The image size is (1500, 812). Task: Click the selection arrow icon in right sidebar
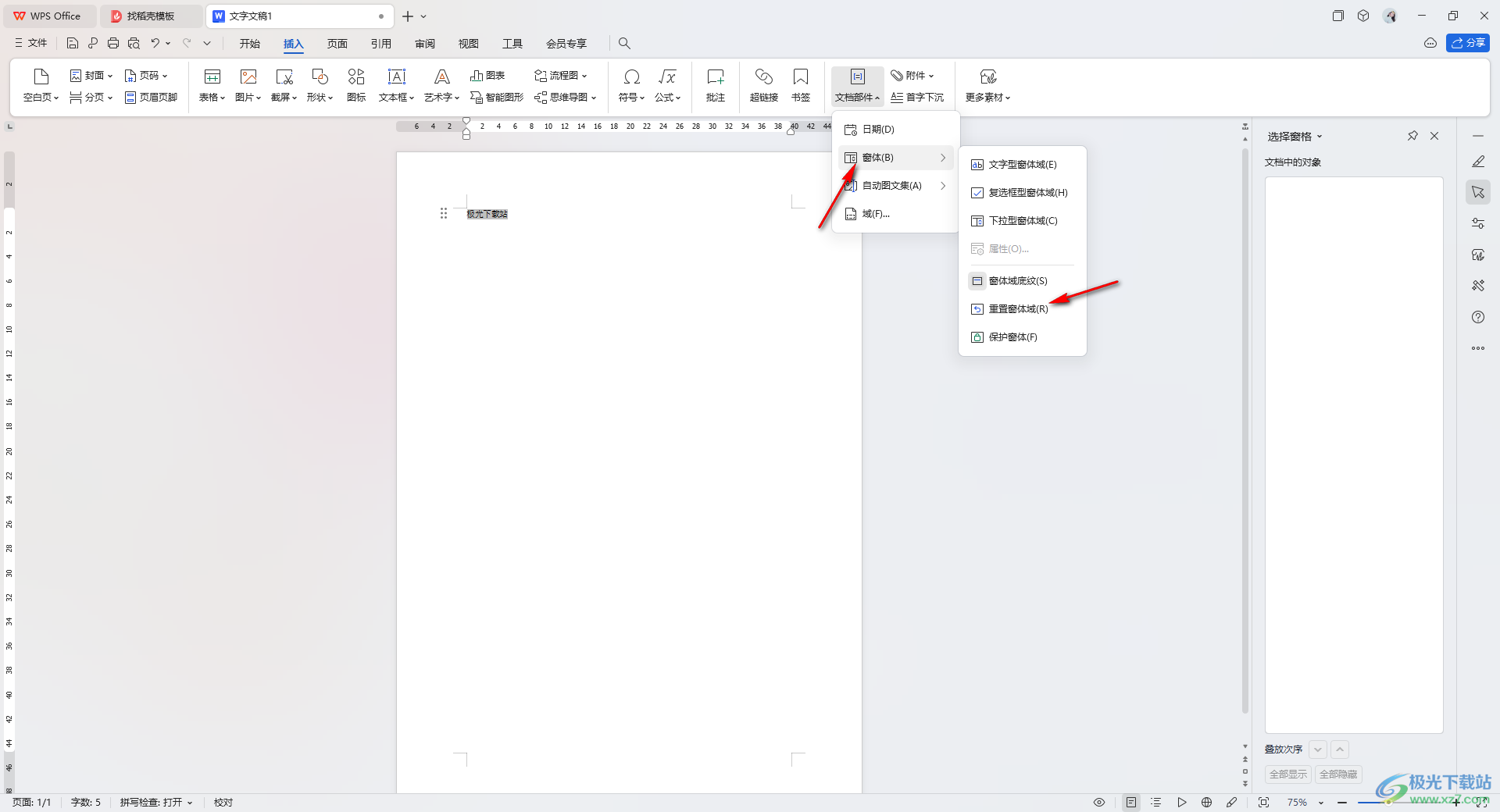(x=1478, y=192)
